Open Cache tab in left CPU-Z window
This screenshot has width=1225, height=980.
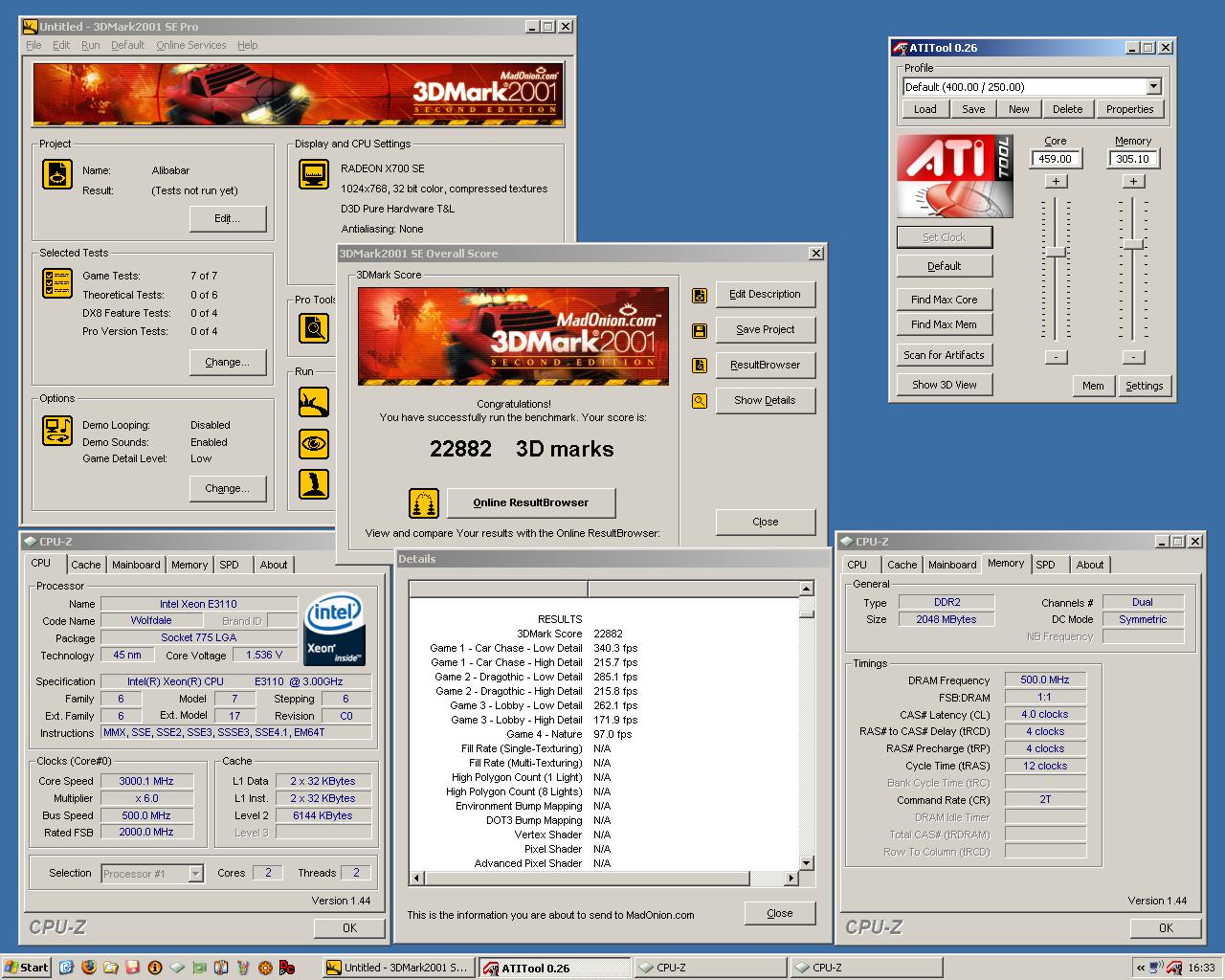point(85,565)
